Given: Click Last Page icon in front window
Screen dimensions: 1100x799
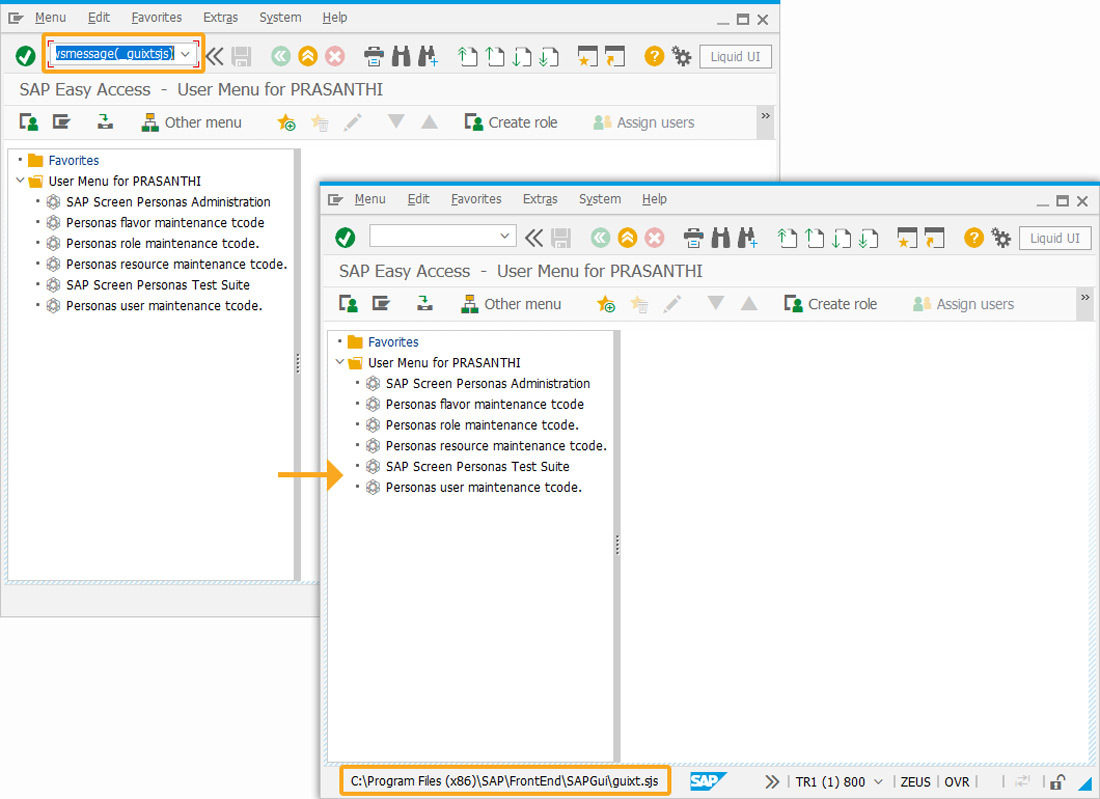Looking at the screenshot, I should [868, 238].
